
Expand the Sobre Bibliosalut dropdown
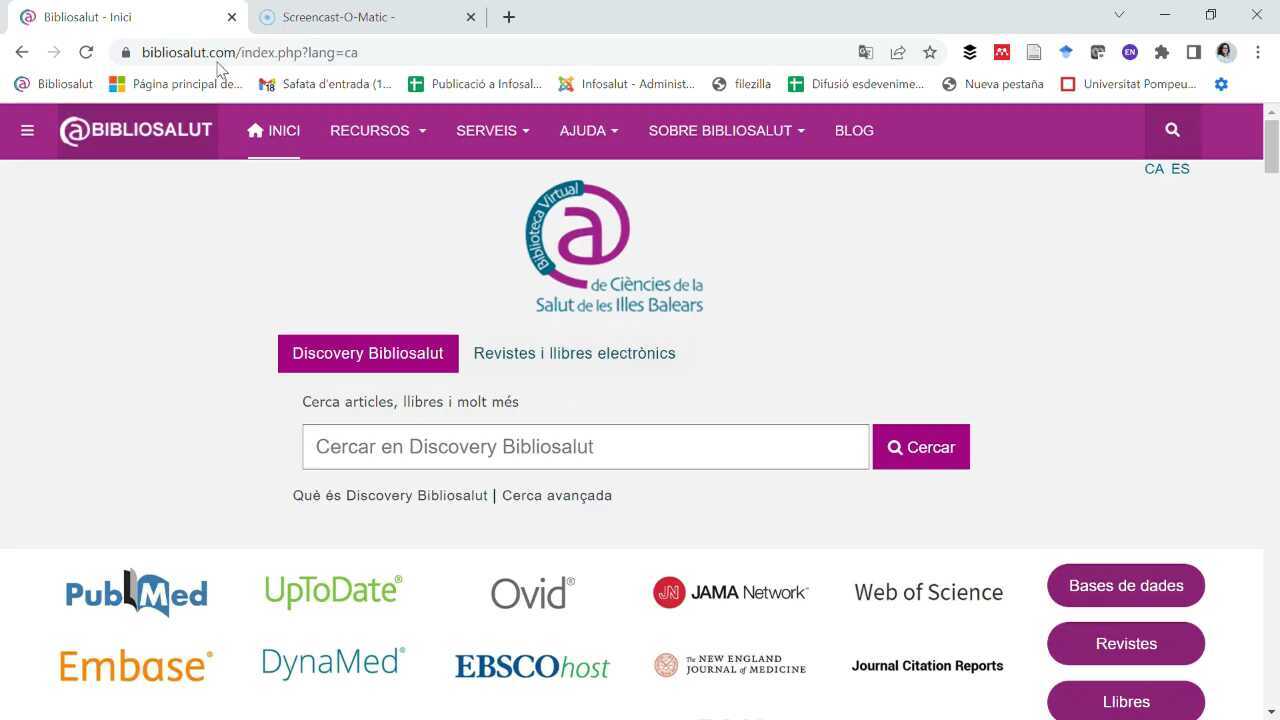(x=727, y=131)
